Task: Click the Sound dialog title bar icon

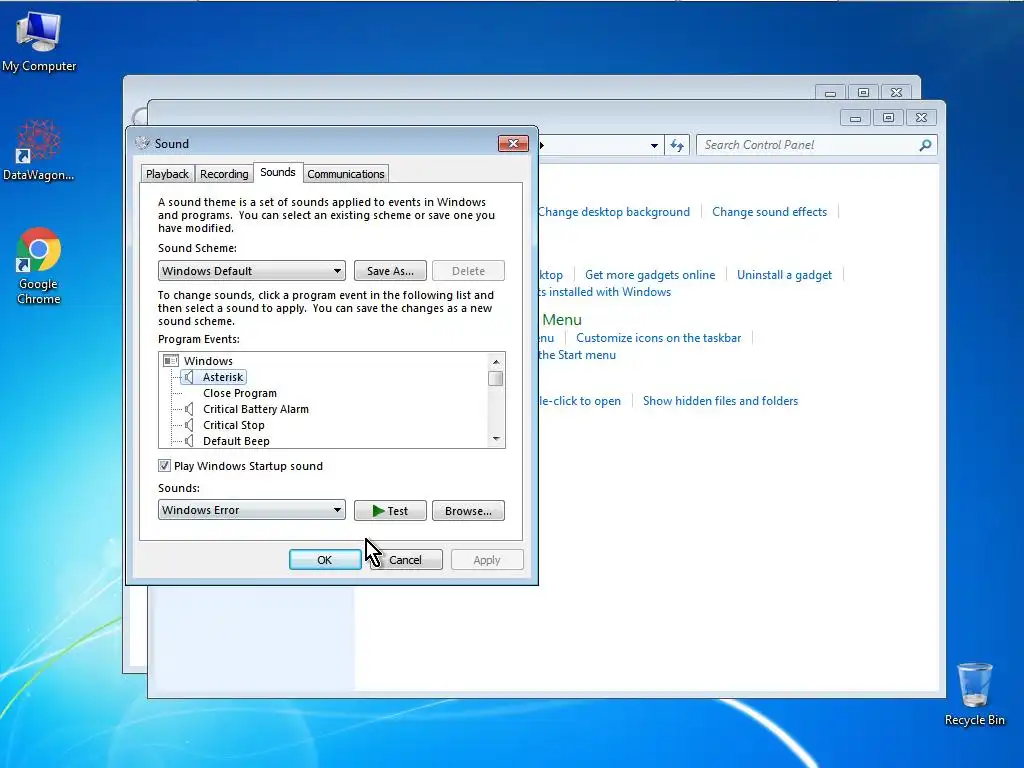Action: (x=142, y=143)
